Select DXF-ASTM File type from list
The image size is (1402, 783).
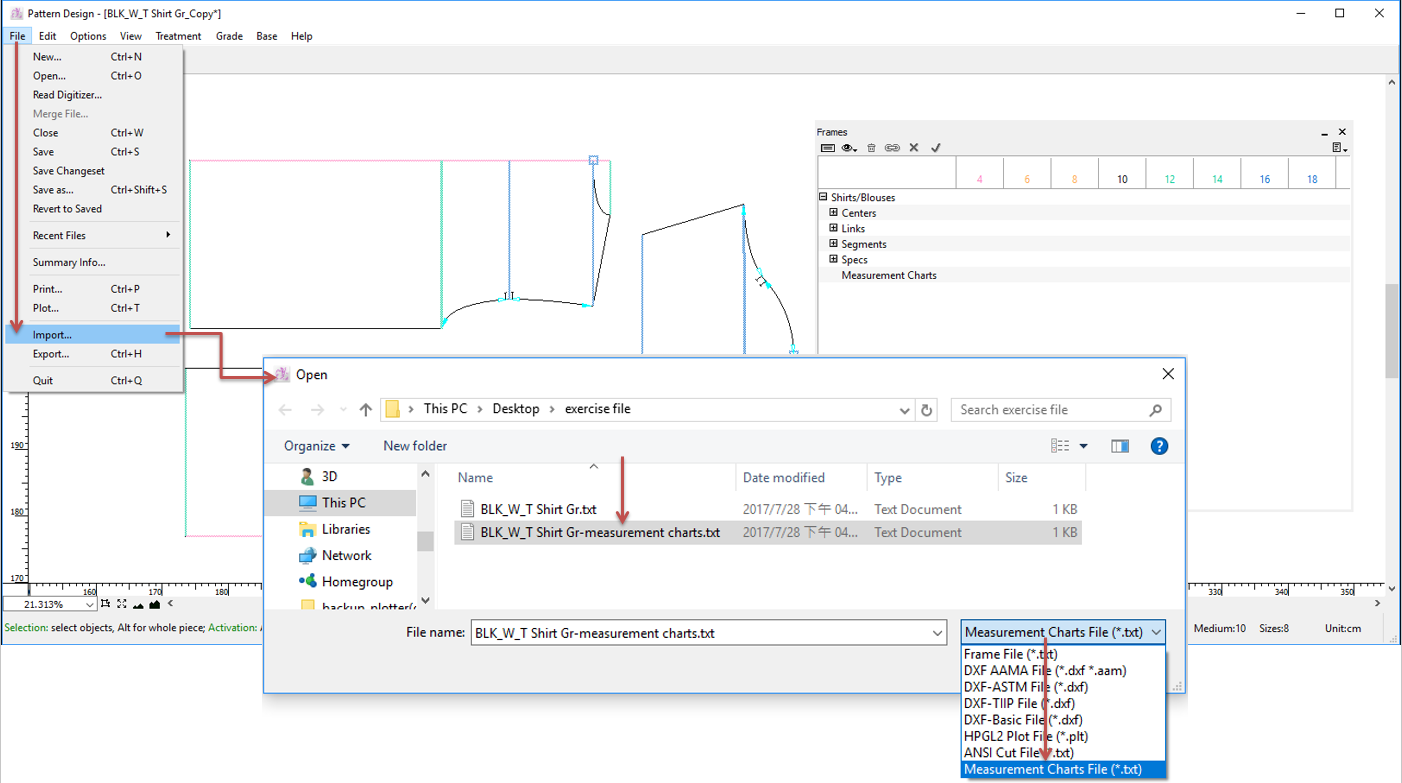[1026, 687]
